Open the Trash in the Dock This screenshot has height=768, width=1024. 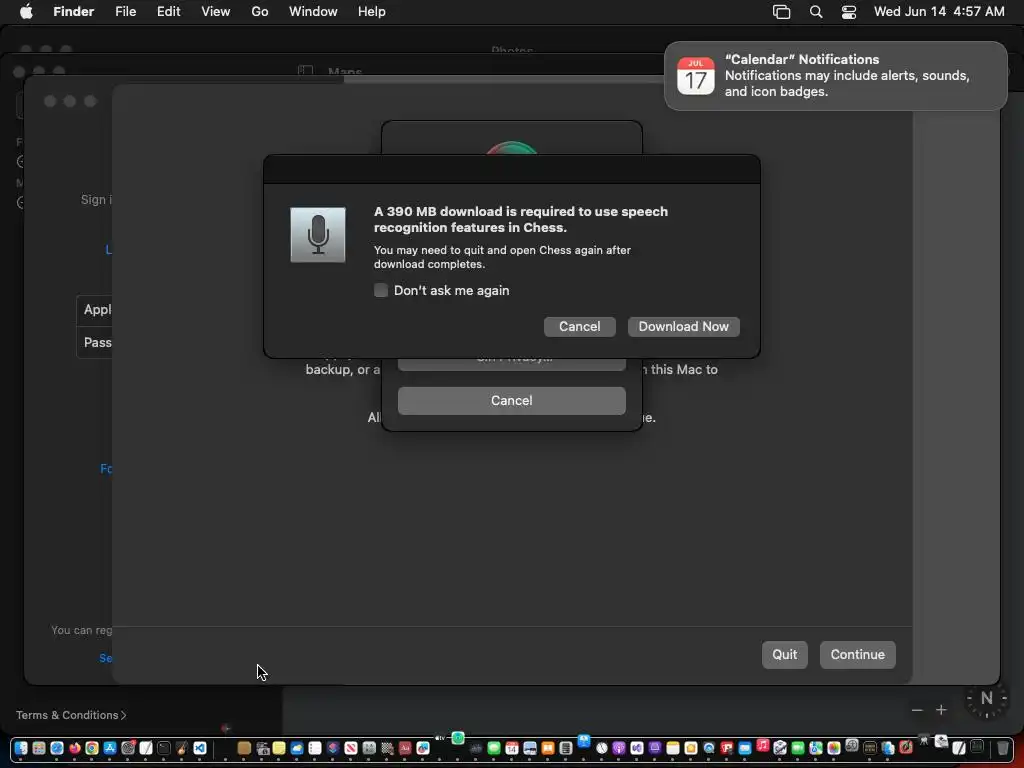(x=1002, y=748)
